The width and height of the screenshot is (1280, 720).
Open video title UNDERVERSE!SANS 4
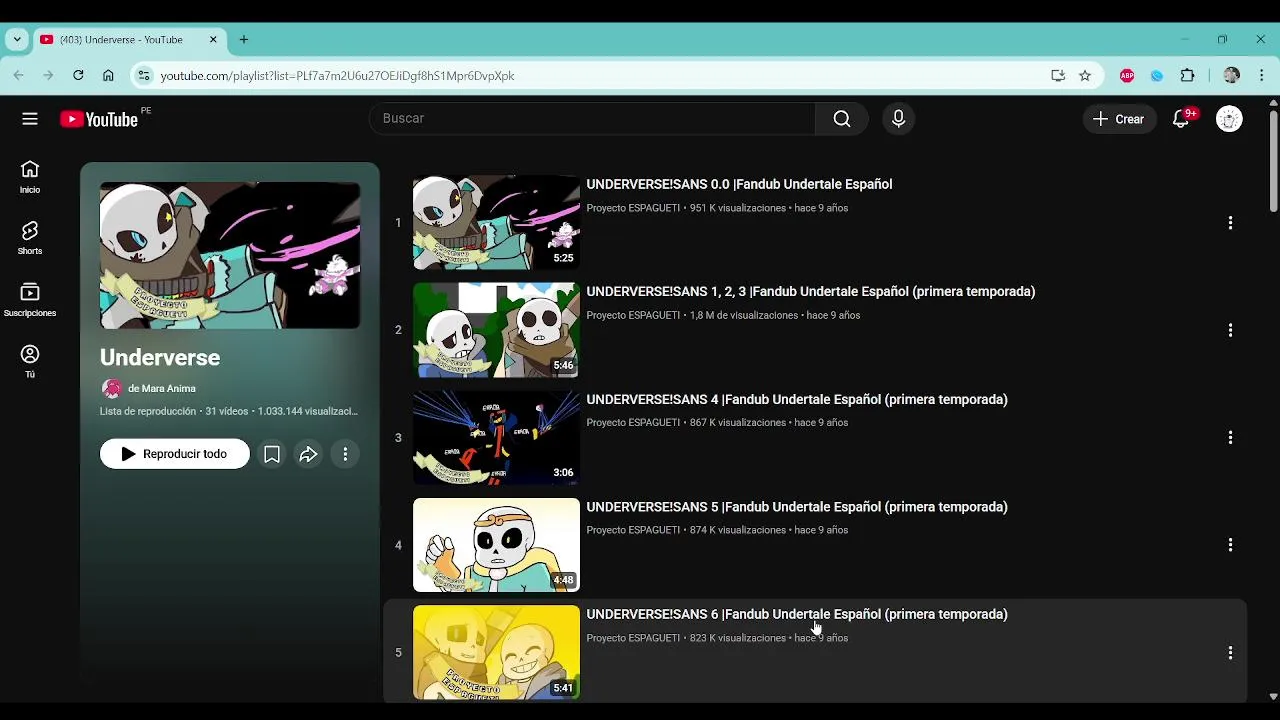tap(796, 399)
